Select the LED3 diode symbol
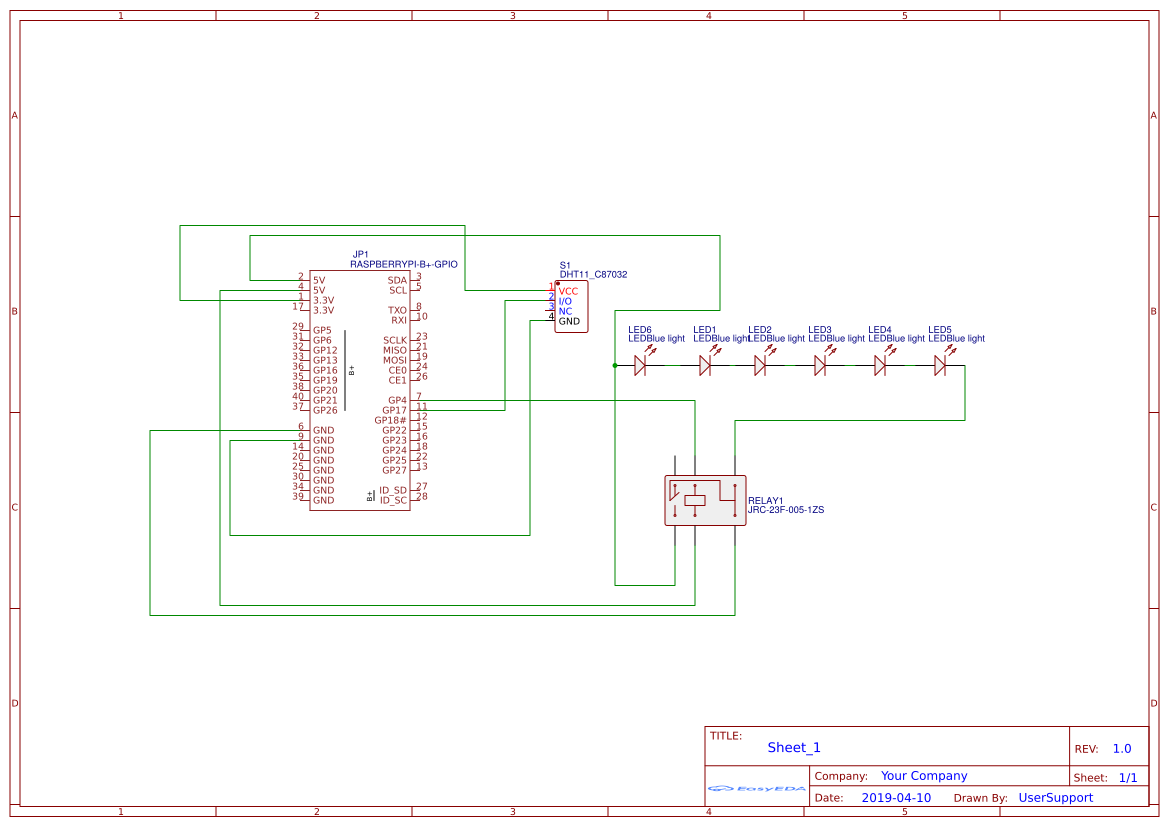 pyautogui.click(x=820, y=365)
